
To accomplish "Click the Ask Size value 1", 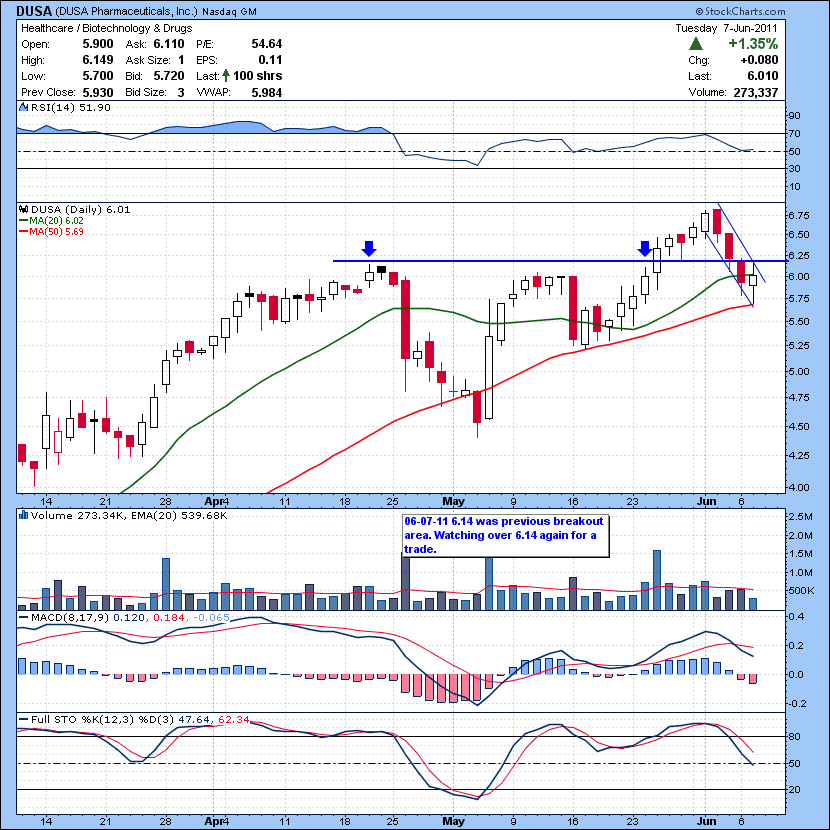I will click(181, 60).
